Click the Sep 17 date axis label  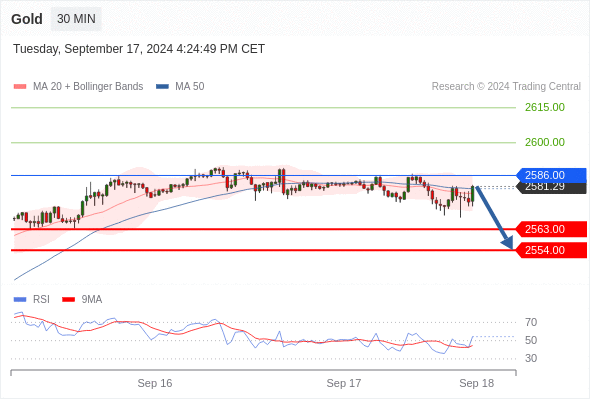pyautogui.click(x=344, y=383)
